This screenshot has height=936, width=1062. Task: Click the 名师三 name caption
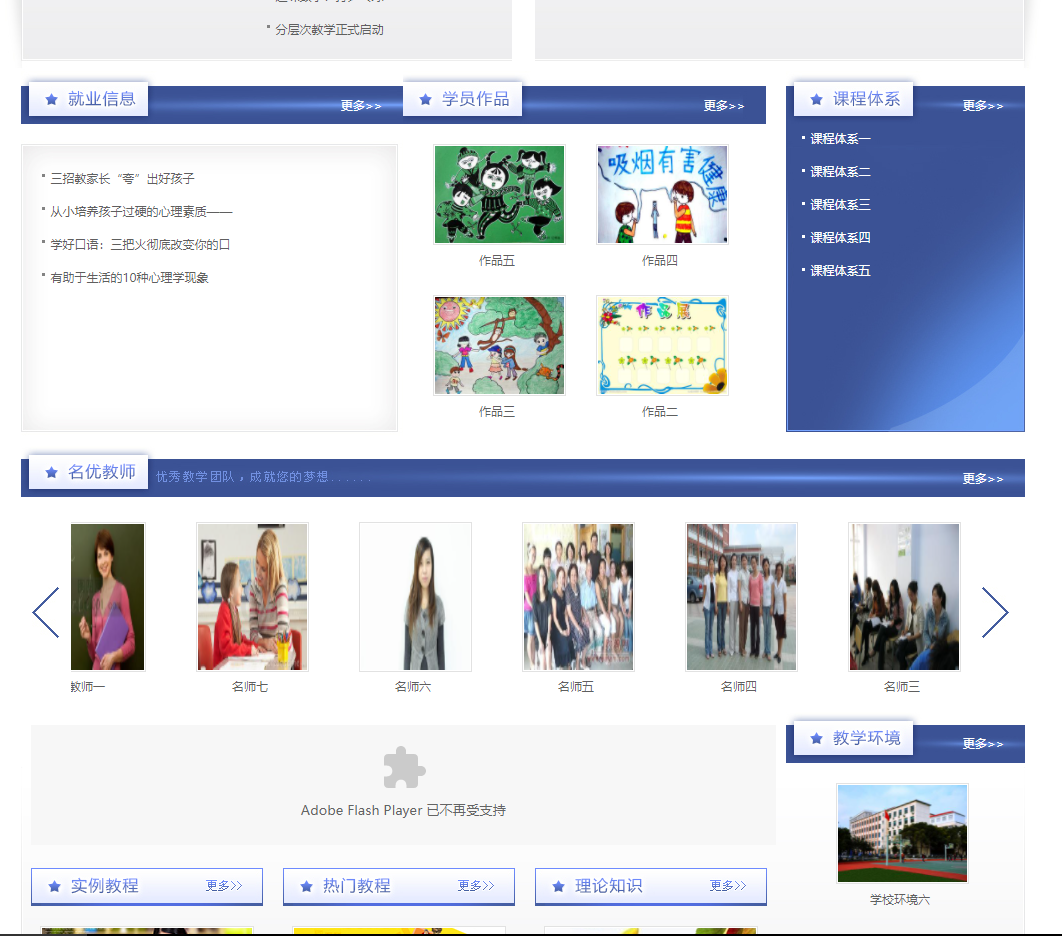coord(902,687)
